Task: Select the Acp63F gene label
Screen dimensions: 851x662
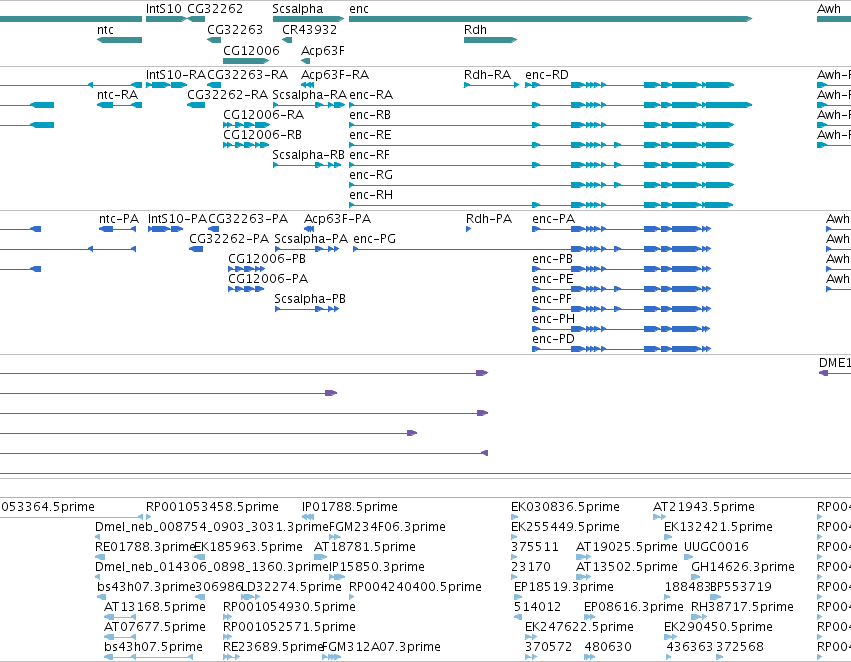Action: tap(323, 50)
